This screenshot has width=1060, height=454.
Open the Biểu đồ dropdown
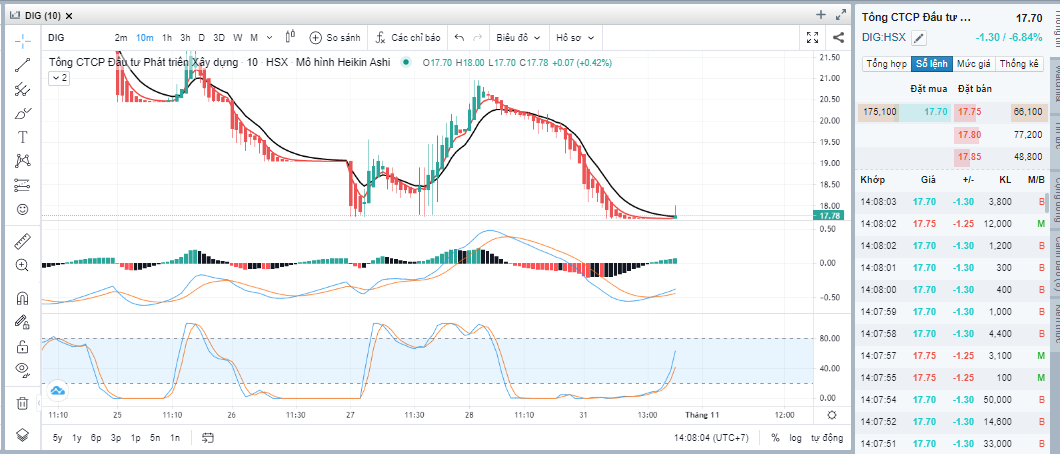pyautogui.click(x=517, y=37)
